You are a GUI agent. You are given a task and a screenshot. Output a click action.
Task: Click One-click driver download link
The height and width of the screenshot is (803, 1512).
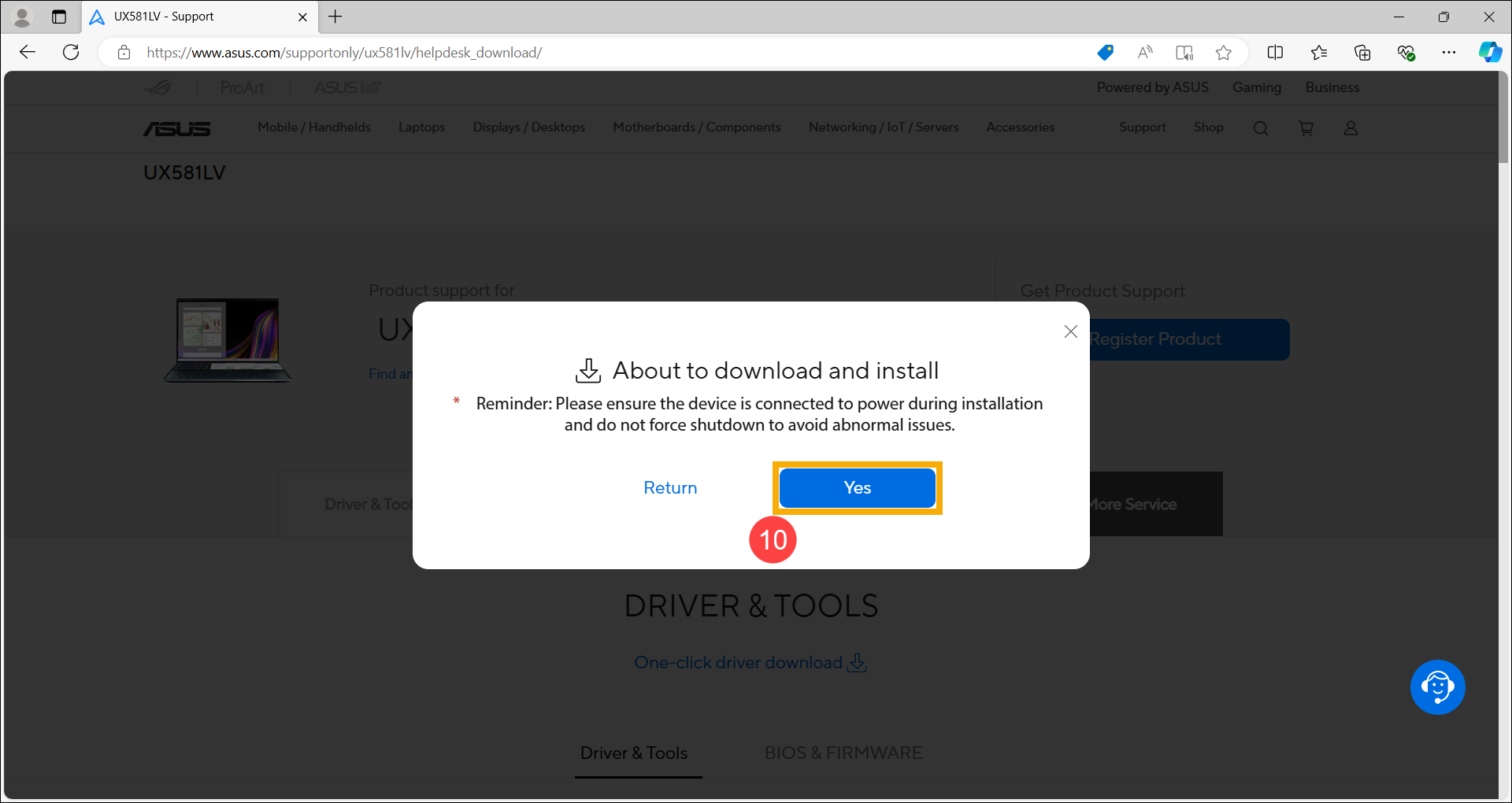click(750, 663)
